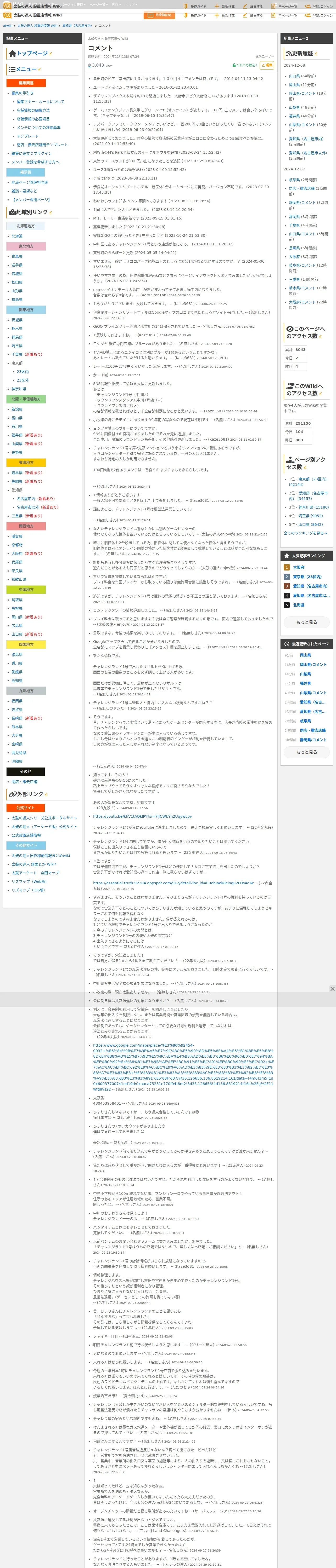This screenshot has width=336, height=1568.
Task: Click the map icon beside 地域別リンク
Action: pyautogui.click(x=12, y=212)
